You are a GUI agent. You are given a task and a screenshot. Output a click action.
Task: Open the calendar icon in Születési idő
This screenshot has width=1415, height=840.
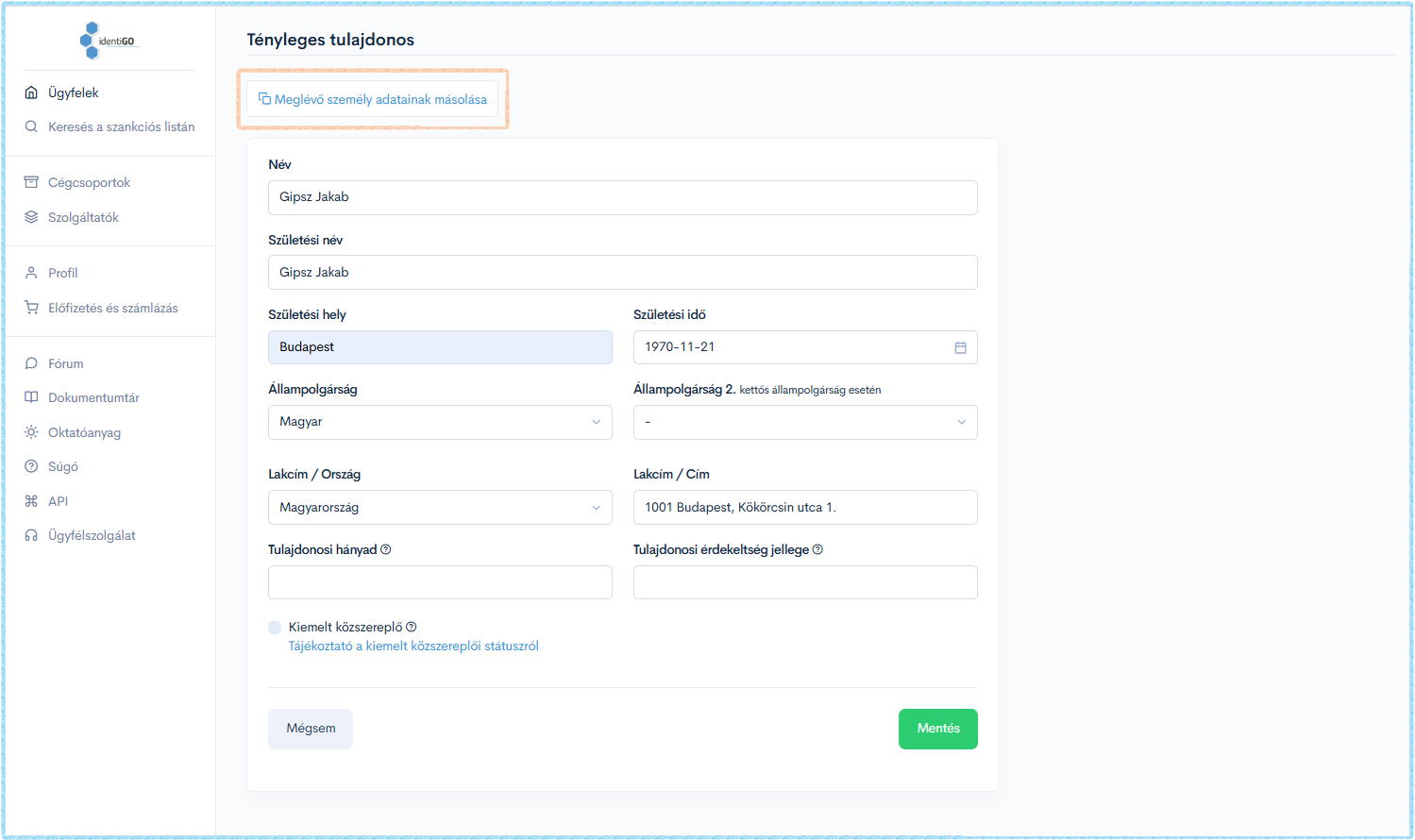coord(960,347)
